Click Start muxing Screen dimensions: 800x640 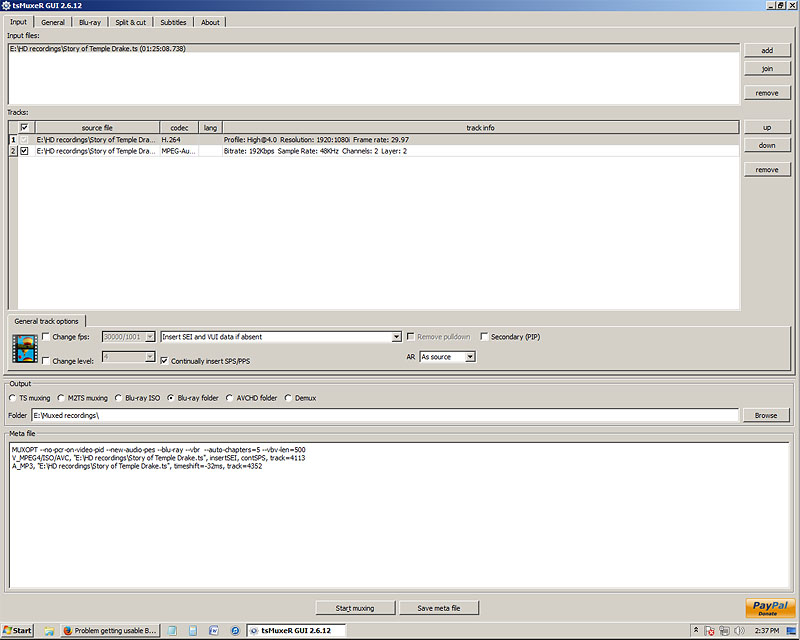coord(355,608)
